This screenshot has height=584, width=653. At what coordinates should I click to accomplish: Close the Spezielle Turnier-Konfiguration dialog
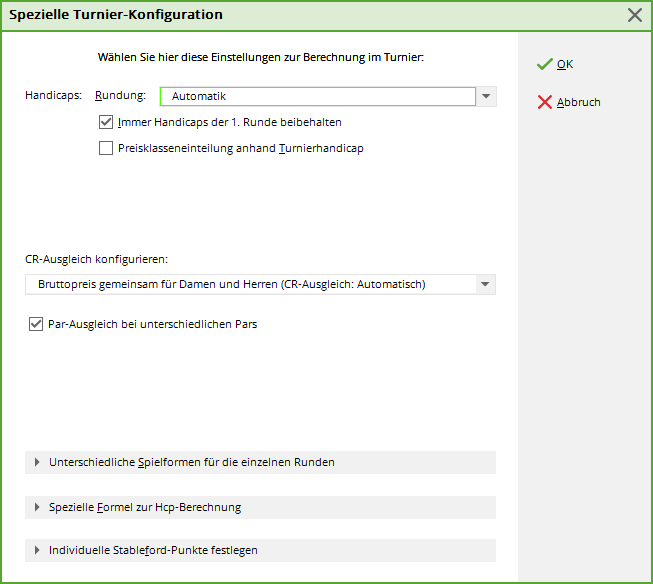tap(634, 15)
